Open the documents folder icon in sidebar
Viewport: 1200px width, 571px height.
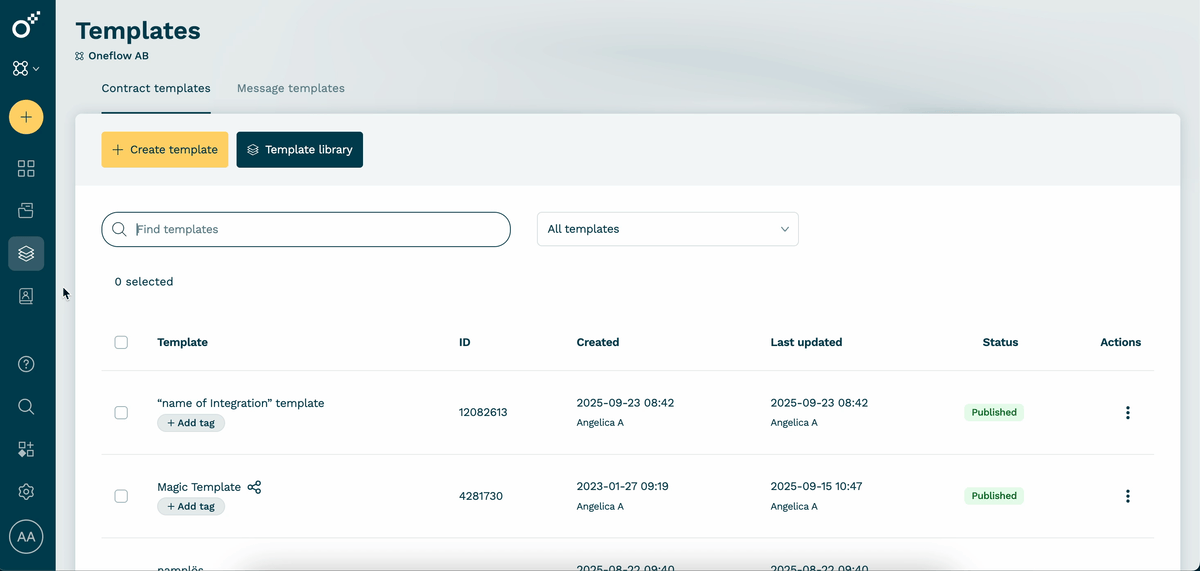(26, 211)
